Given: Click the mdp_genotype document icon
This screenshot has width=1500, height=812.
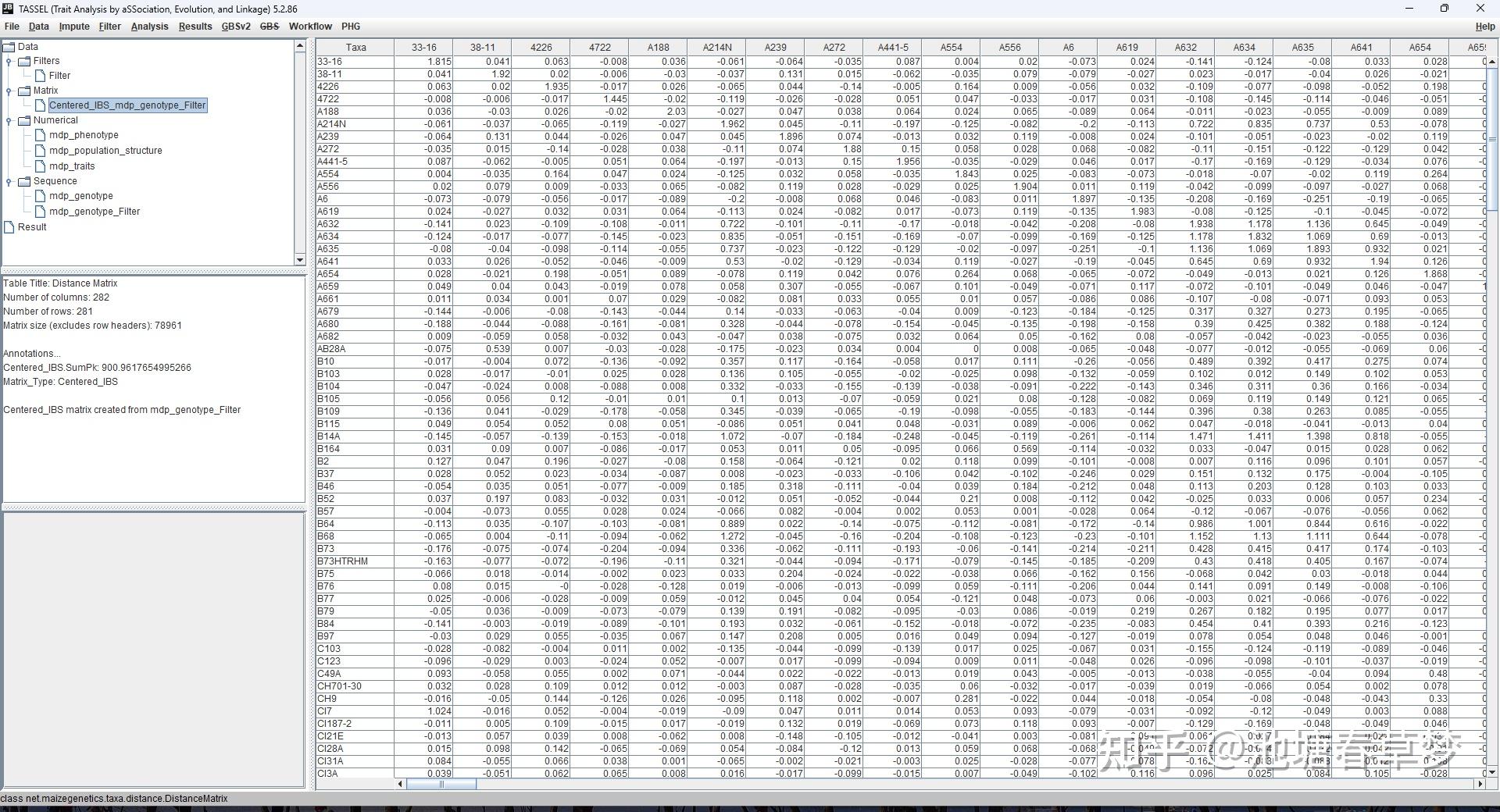Looking at the screenshot, I should [x=40, y=196].
